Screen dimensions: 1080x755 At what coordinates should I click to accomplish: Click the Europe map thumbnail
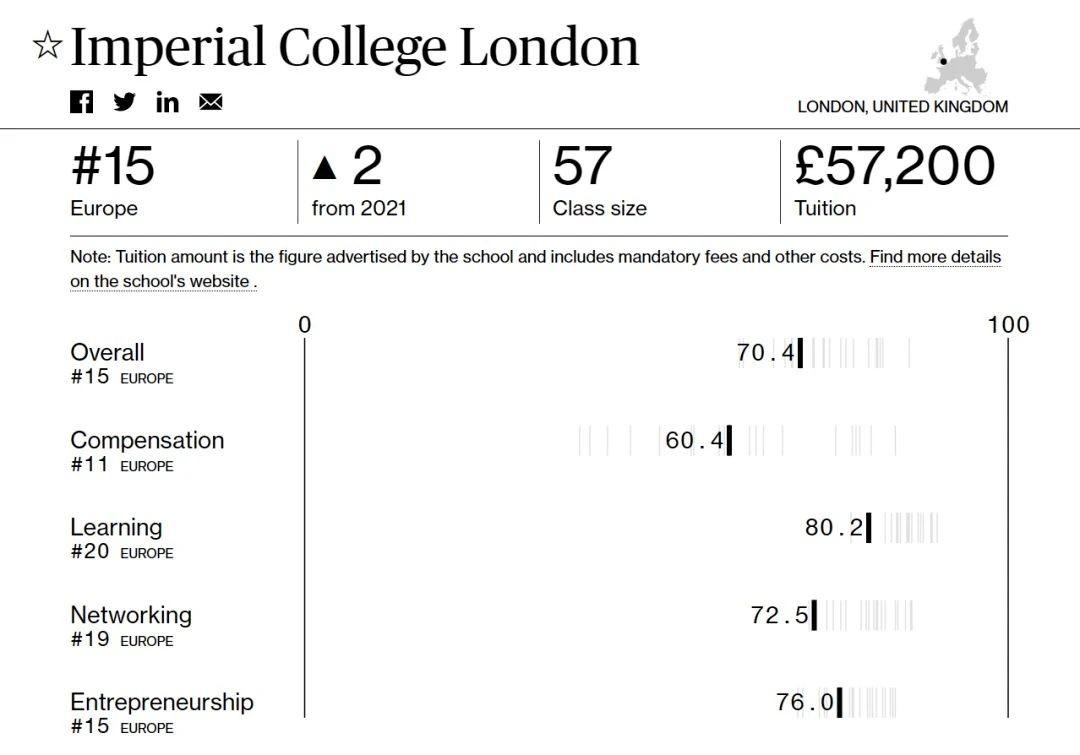[956, 57]
